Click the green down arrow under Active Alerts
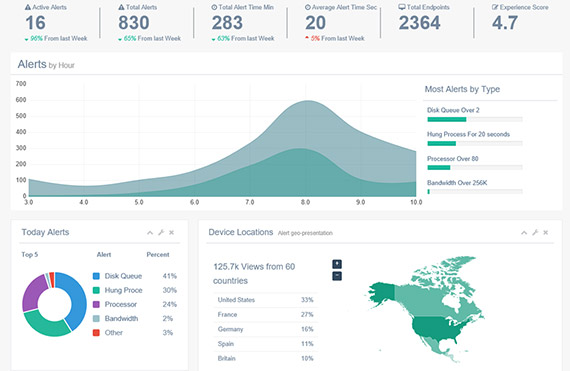The height and width of the screenshot is (371, 570). [x=27, y=39]
